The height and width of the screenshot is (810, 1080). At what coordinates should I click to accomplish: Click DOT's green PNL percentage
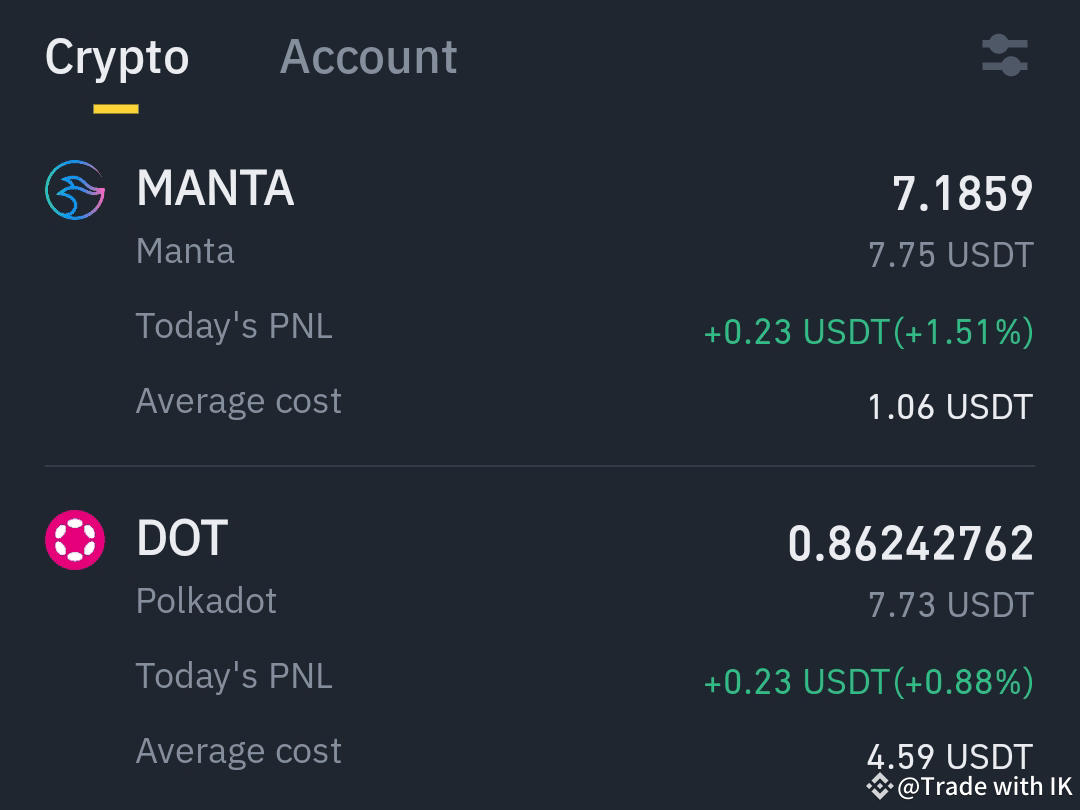pos(965,681)
